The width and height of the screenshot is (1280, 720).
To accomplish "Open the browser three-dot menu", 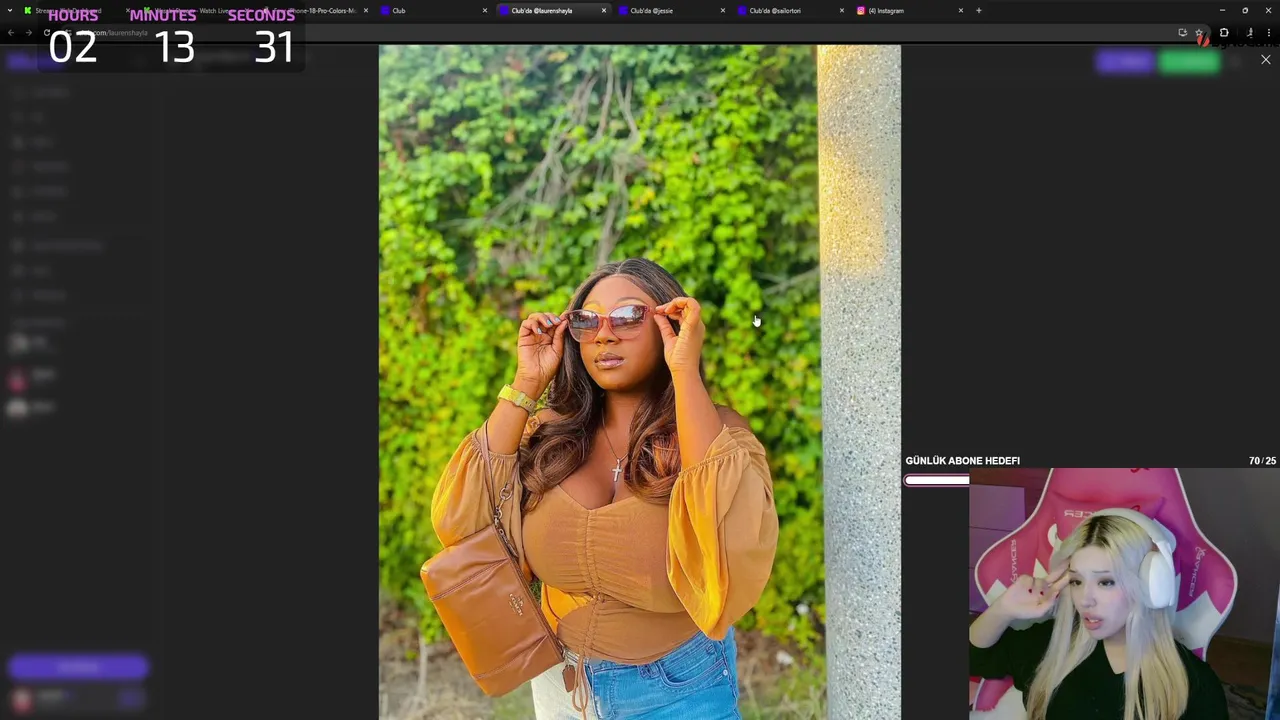I will (x=1269, y=33).
